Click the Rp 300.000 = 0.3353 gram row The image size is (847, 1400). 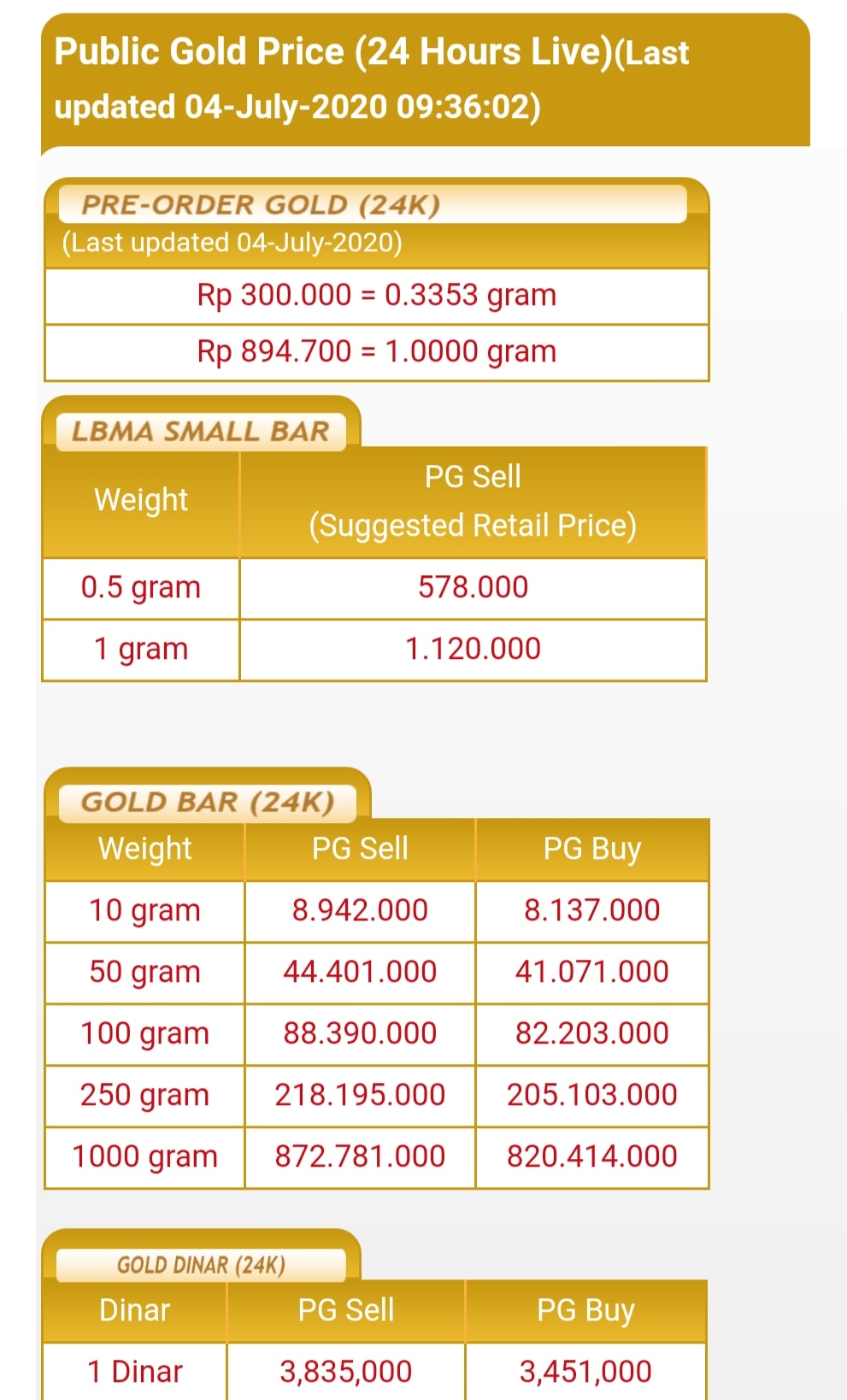377,296
